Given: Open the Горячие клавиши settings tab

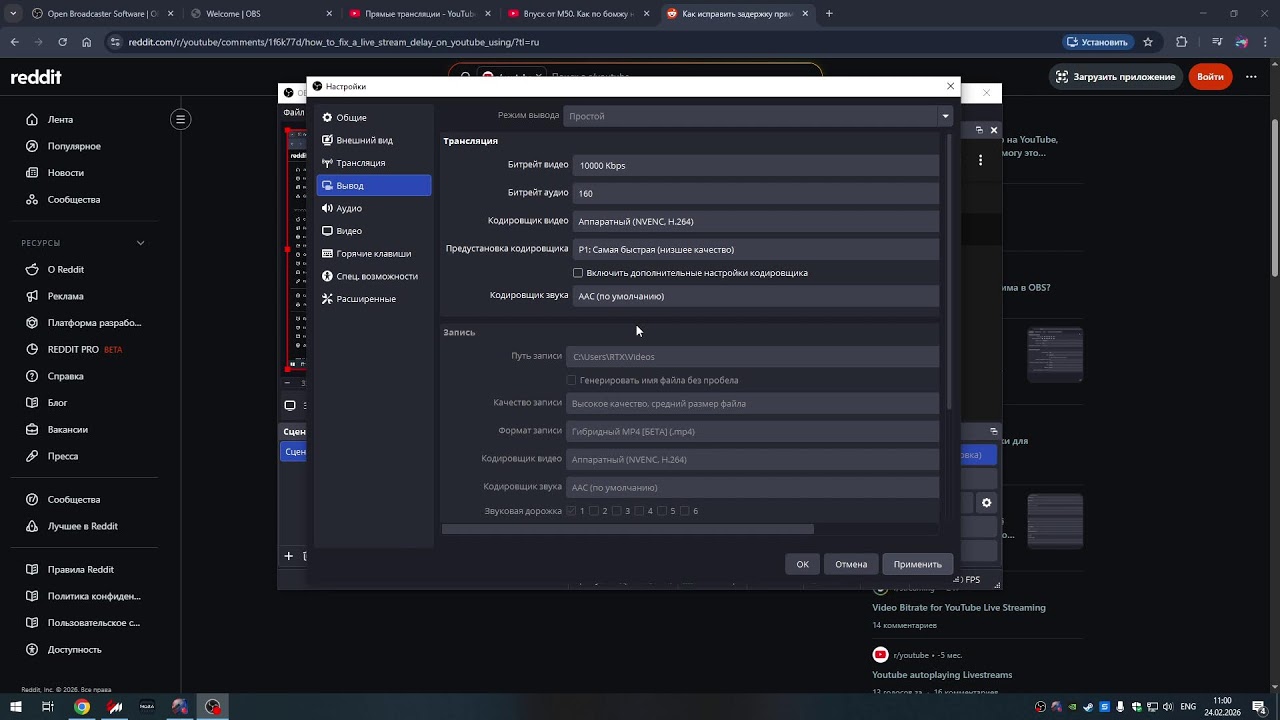Looking at the screenshot, I should pos(374,254).
